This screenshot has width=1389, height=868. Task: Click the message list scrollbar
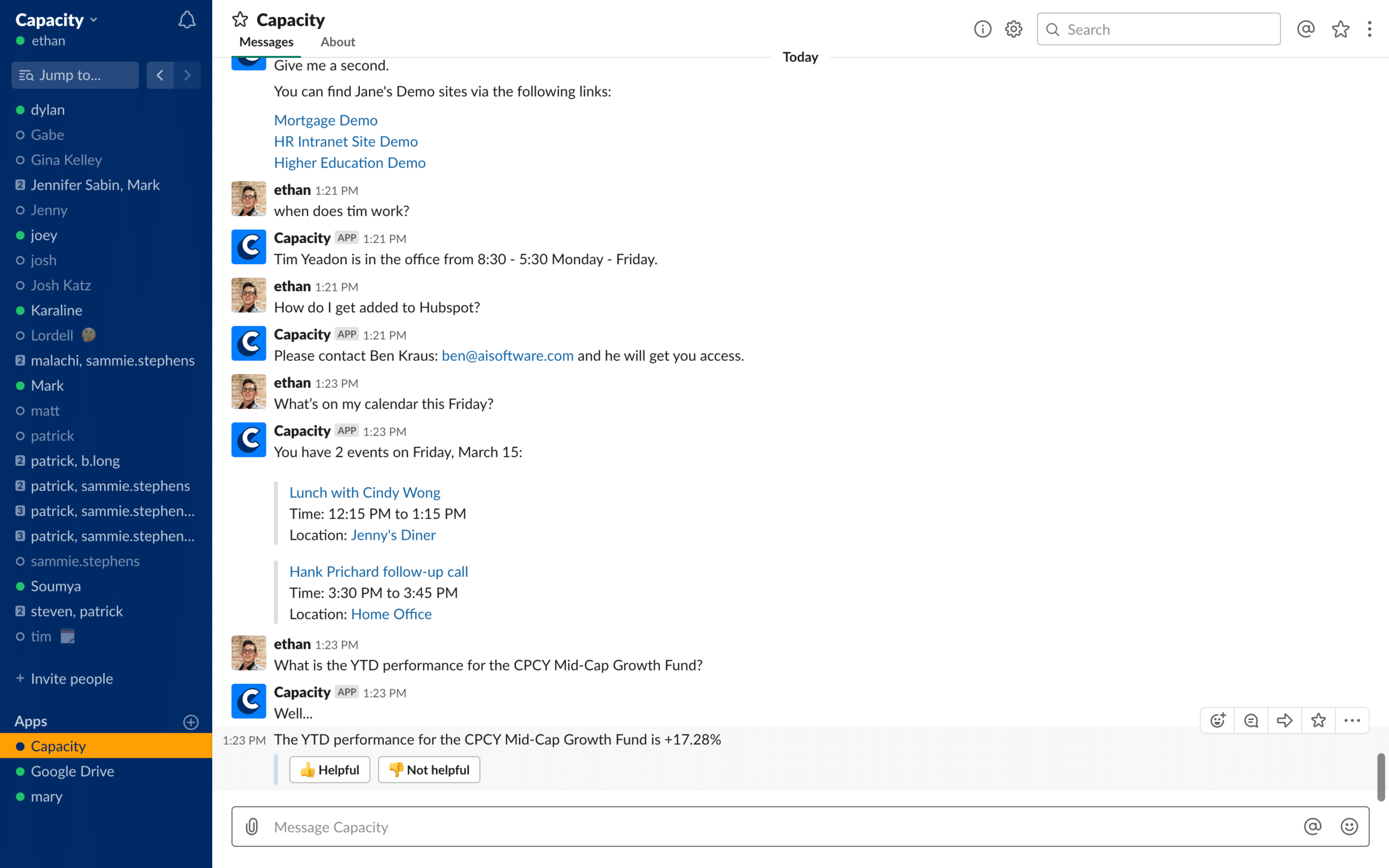point(1380,777)
